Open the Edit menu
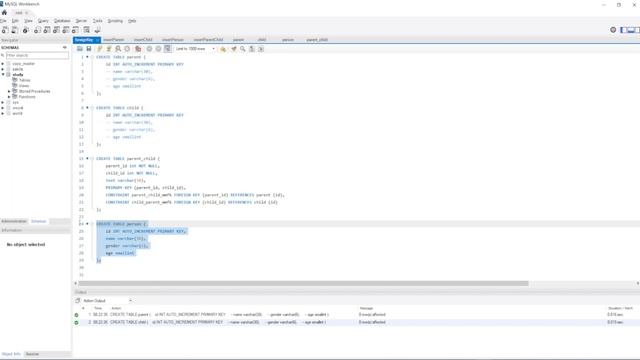Screen dimensions: 640x360 [15, 21]
